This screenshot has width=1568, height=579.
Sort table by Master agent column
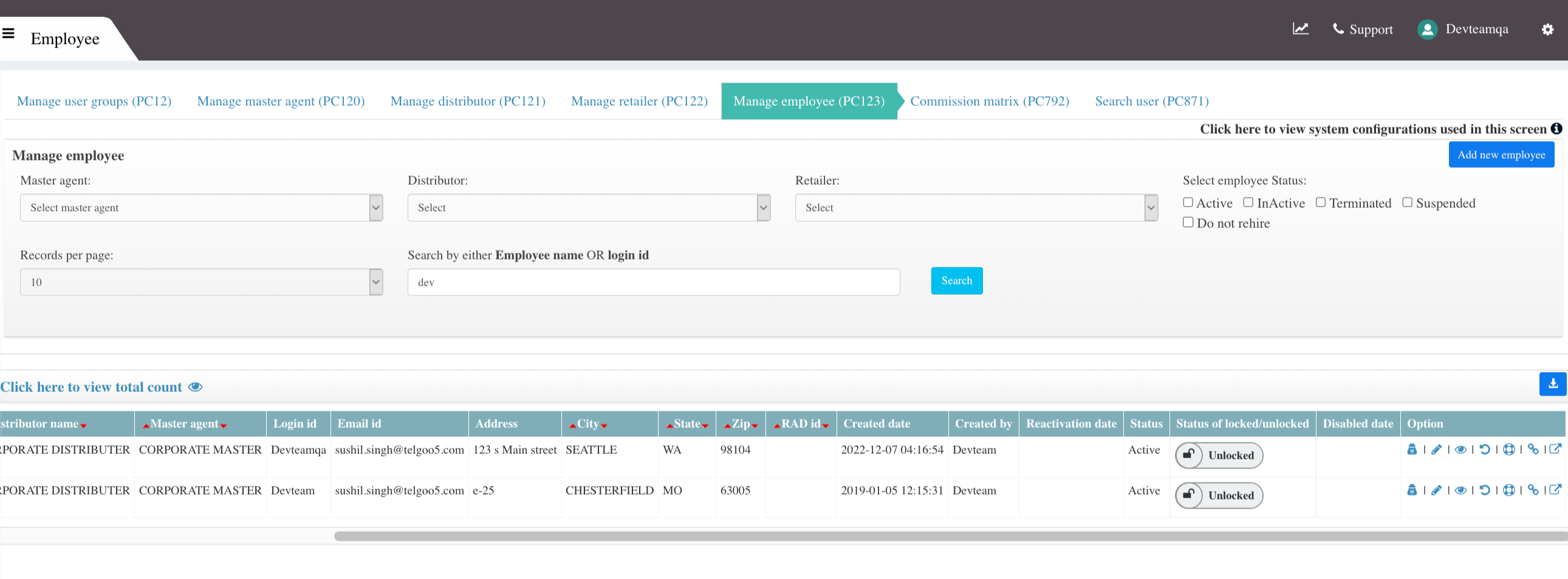point(185,423)
